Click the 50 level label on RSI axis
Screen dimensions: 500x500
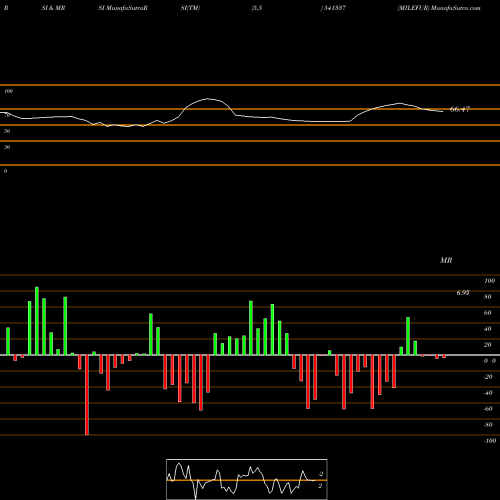(7, 131)
